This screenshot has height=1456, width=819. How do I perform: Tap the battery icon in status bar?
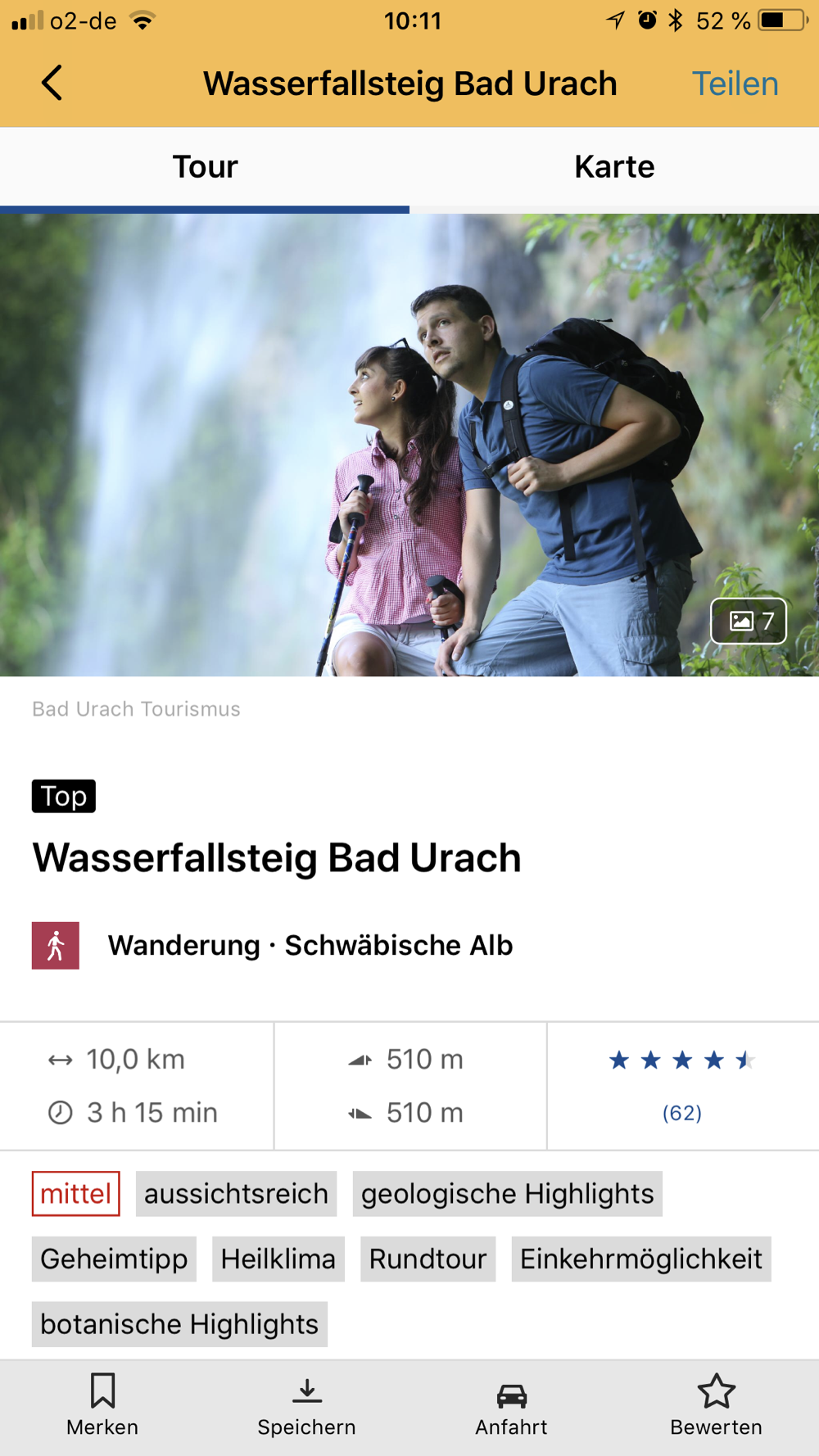pos(782,20)
